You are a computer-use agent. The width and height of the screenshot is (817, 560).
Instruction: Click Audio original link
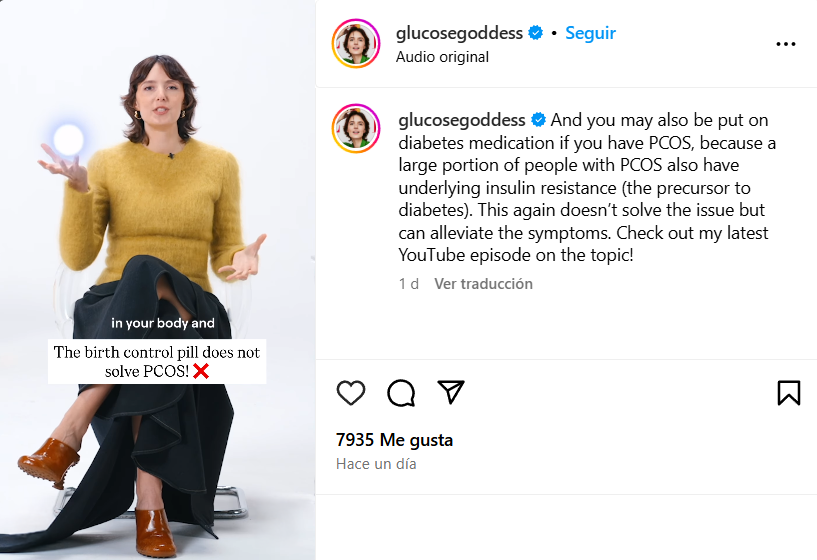[442, 57]
